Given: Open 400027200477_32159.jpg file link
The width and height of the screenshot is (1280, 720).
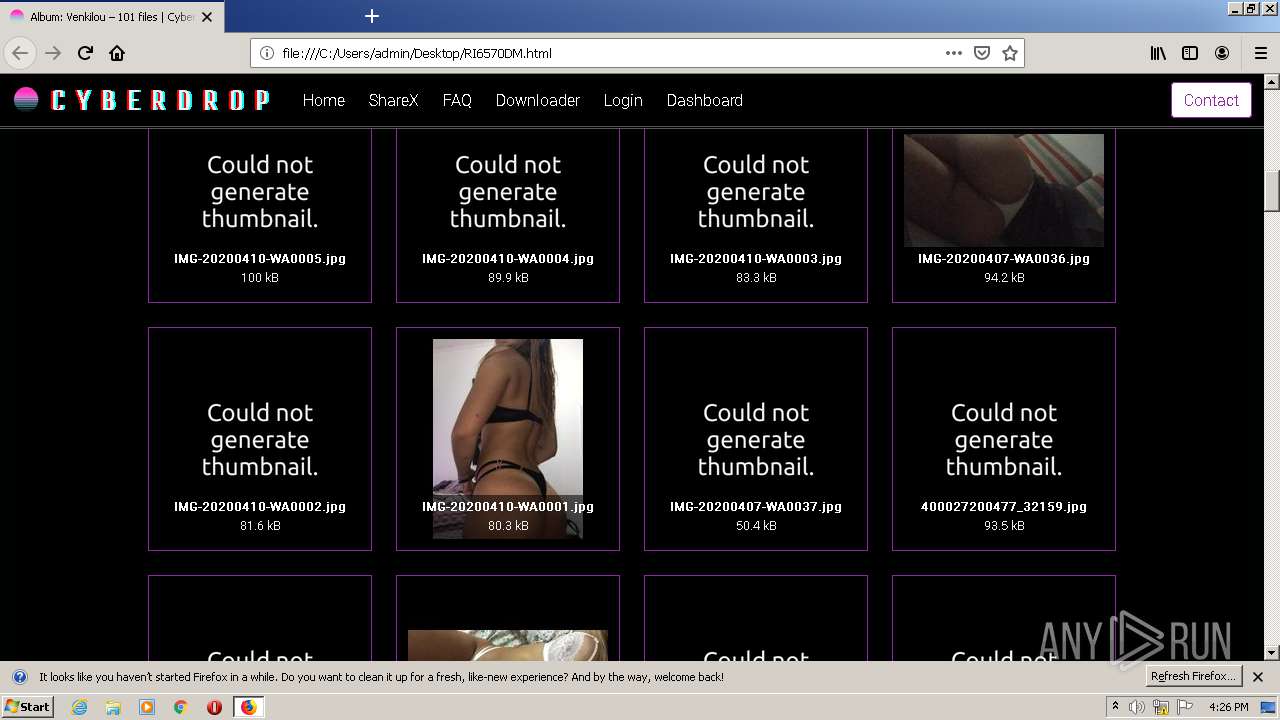Looking at the screenshot, I should point(1004,506).
